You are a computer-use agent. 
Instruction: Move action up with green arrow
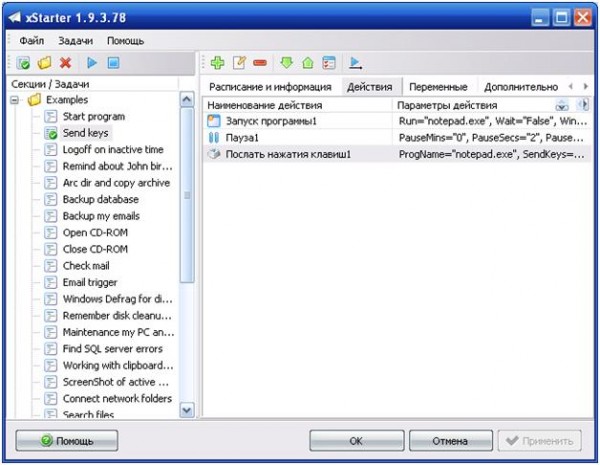pyautogui.click(x=308, y=62)
